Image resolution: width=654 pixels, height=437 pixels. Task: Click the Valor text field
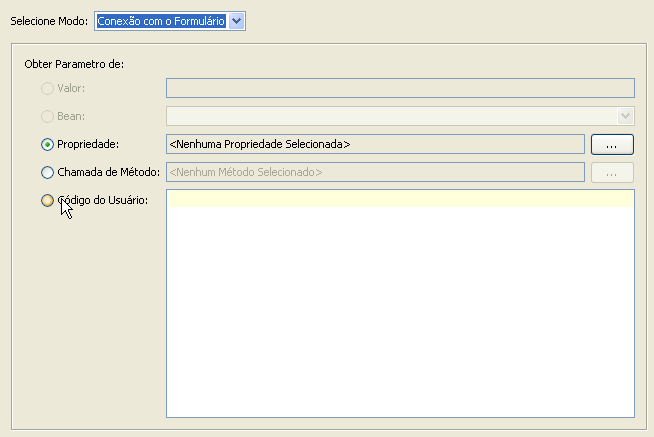click(400, 88)
